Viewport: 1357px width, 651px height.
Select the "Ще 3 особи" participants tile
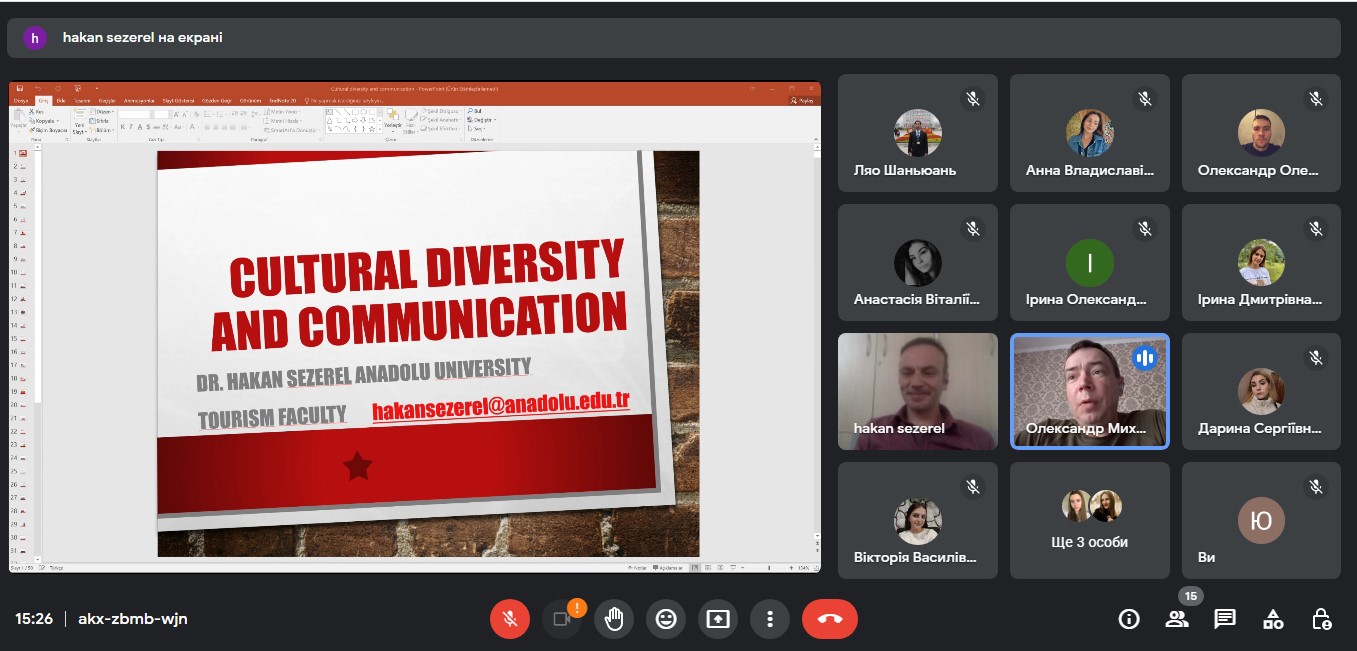[1090, 520]
